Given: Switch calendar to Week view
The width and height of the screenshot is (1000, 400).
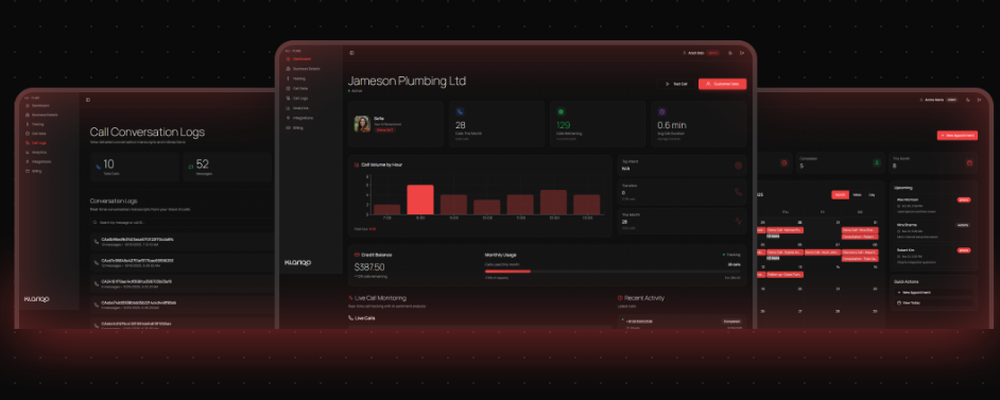Looking at the screenshot, I should click(857, 195).
